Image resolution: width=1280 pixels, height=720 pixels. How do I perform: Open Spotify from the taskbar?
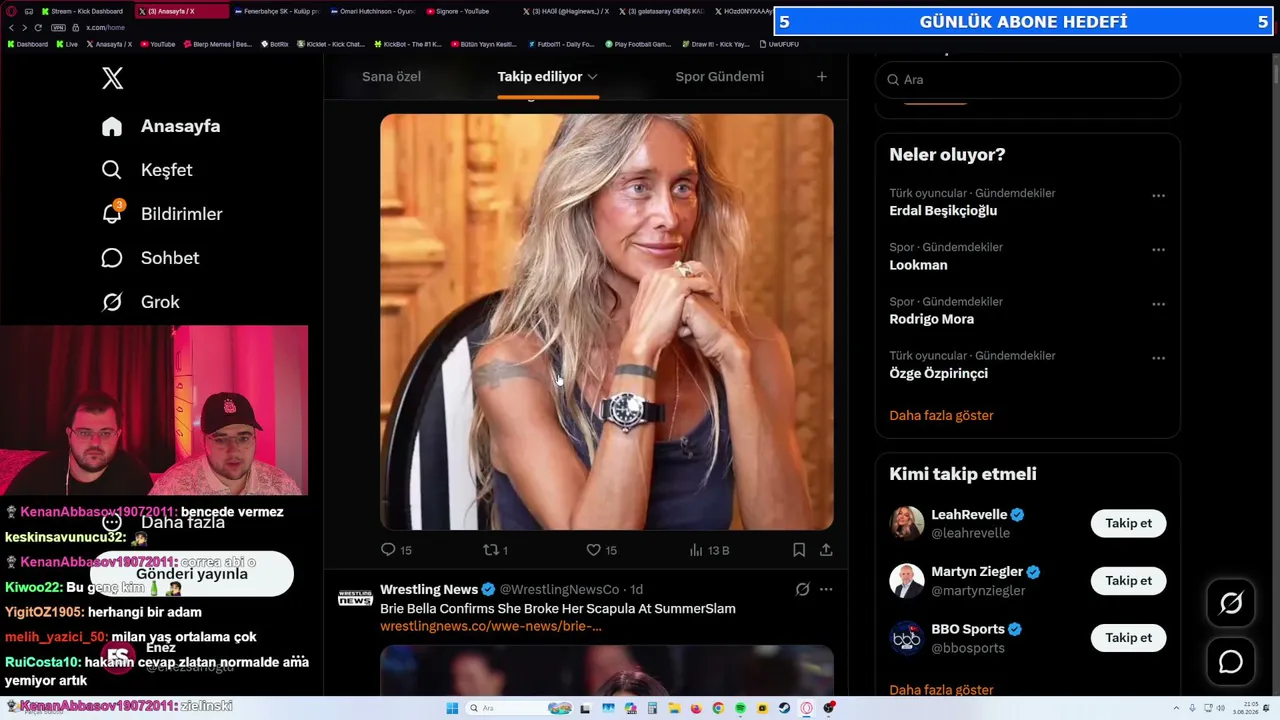click(x=740, y=708)
